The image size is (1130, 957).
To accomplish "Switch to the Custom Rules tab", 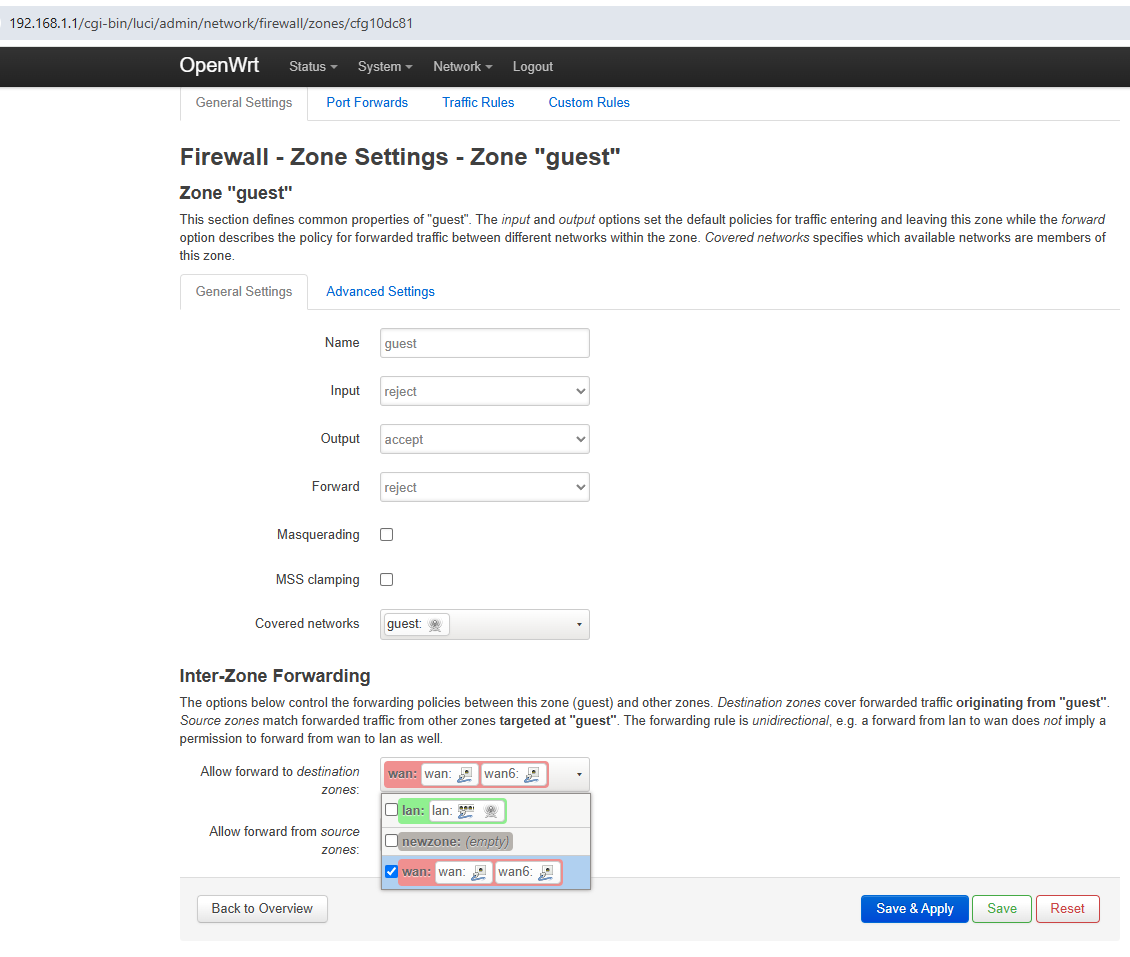I will coord(589,102).
